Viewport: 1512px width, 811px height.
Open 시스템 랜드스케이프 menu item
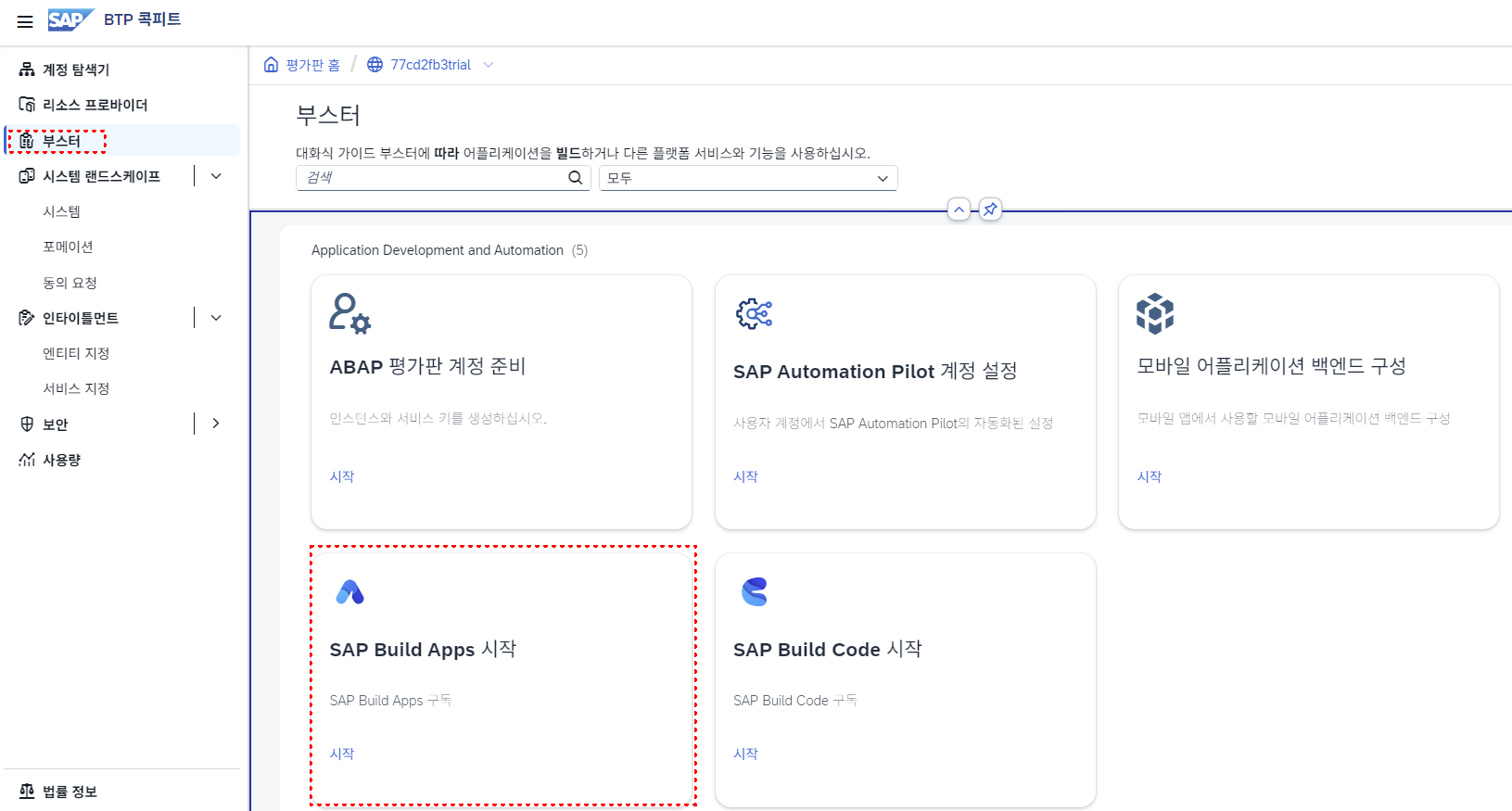(101, 176)
